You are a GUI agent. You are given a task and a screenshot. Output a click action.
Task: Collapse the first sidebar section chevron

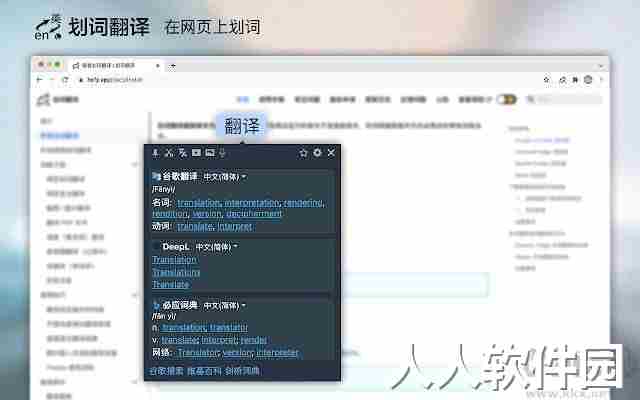click(x=135, y=164)
